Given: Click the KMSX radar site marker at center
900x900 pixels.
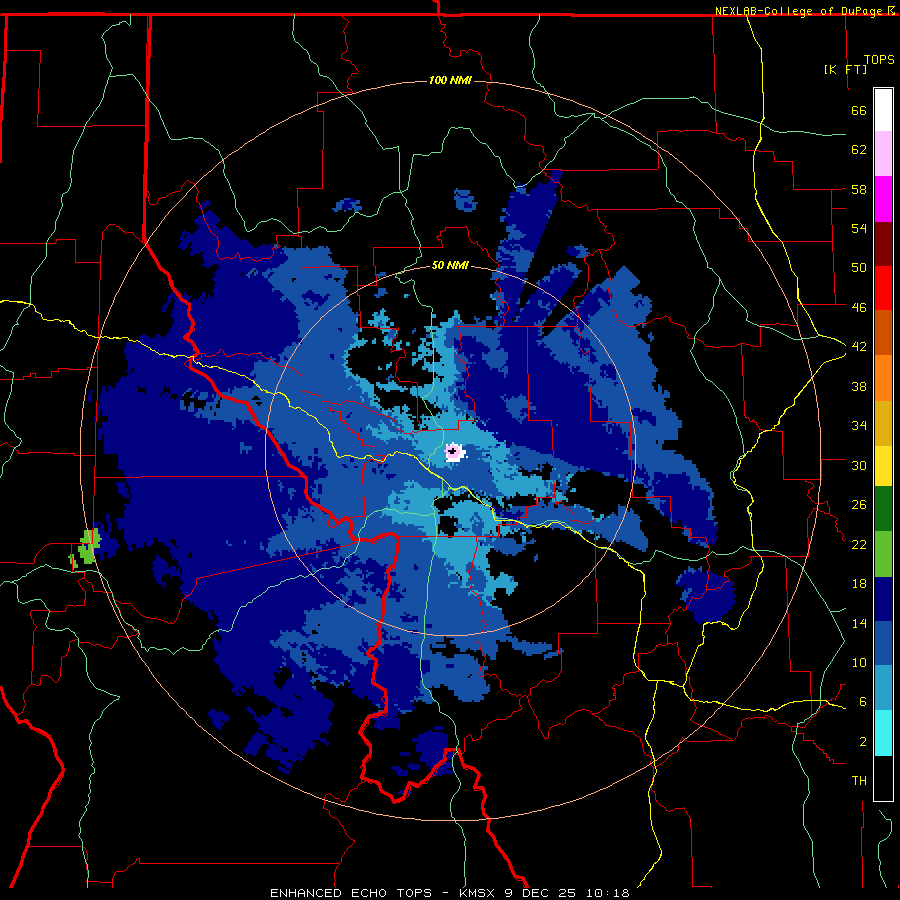Looking at the screenshot, I should [x=454, y=452].
